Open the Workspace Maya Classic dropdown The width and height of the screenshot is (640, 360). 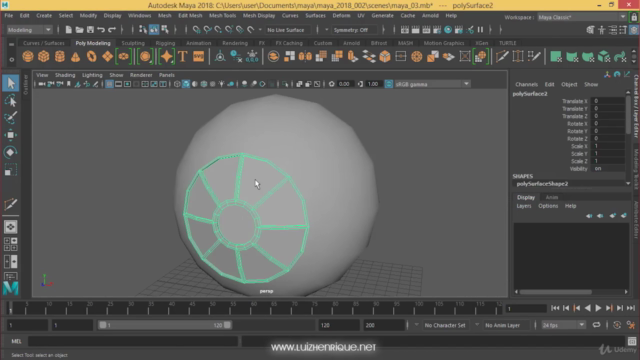tap(582, 17)
